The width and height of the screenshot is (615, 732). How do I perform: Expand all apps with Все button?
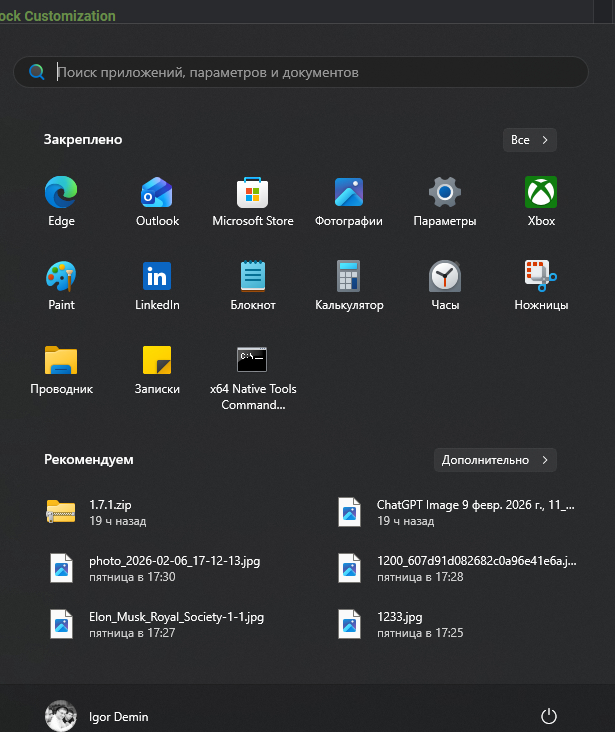529,140
